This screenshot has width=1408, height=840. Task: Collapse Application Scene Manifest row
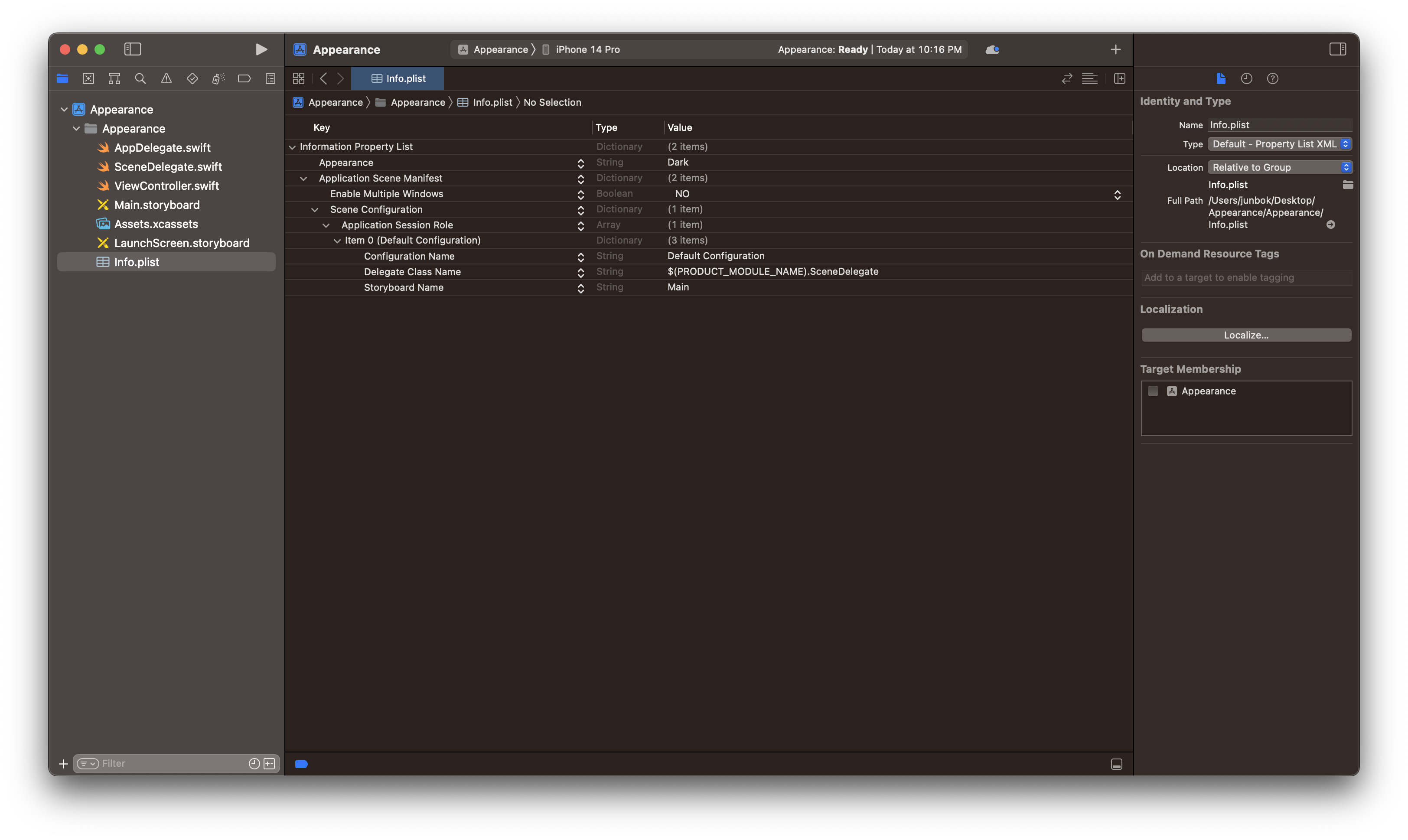point(303,178)
